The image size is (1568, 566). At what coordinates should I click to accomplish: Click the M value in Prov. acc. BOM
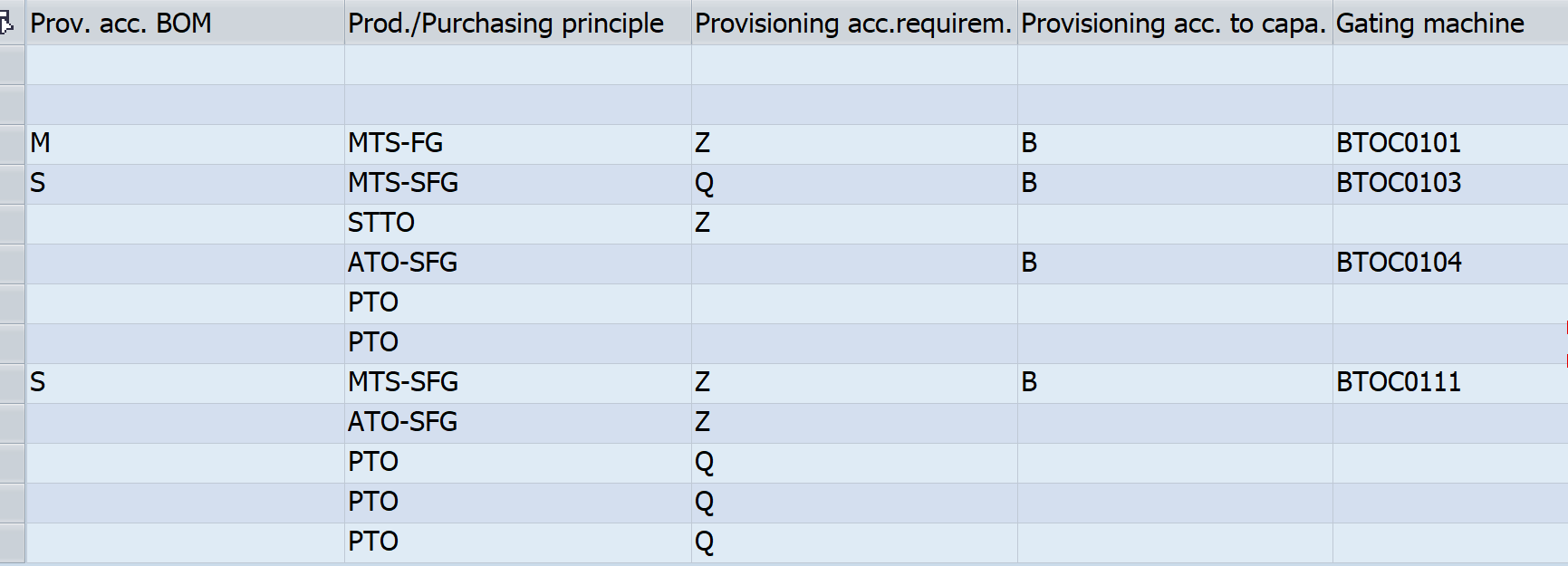click(x=185, y=144)
